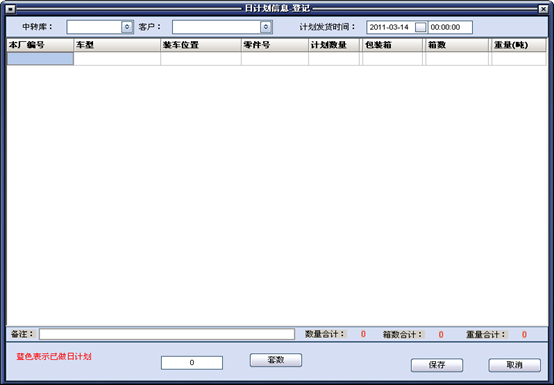Select the highlighted 本厂编号 cell in first row
Image resolution: width=554 pixels, height=385 pixels.
pos(40,59)
